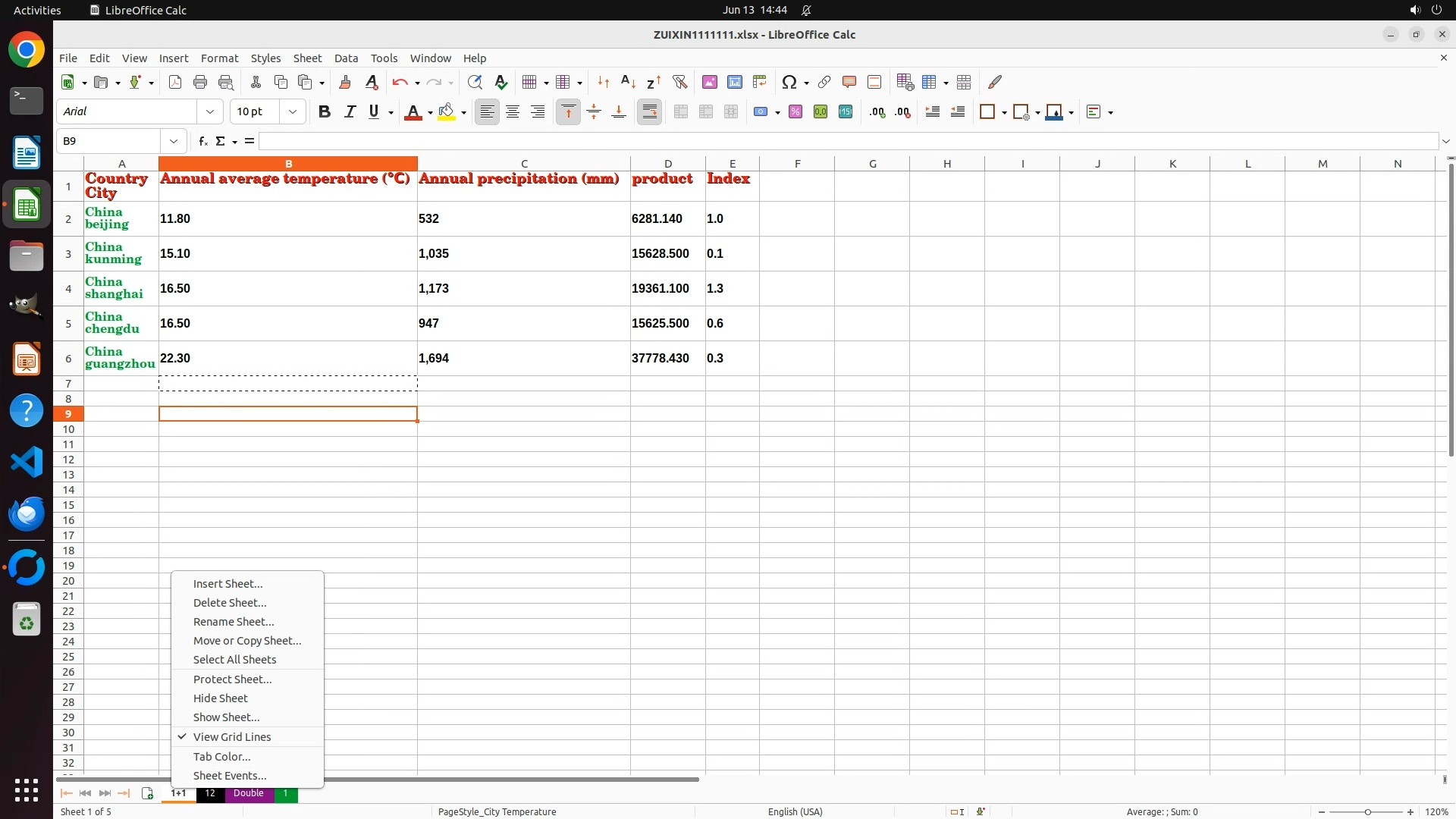Click Tab Color... in context menu

(221, 756)
